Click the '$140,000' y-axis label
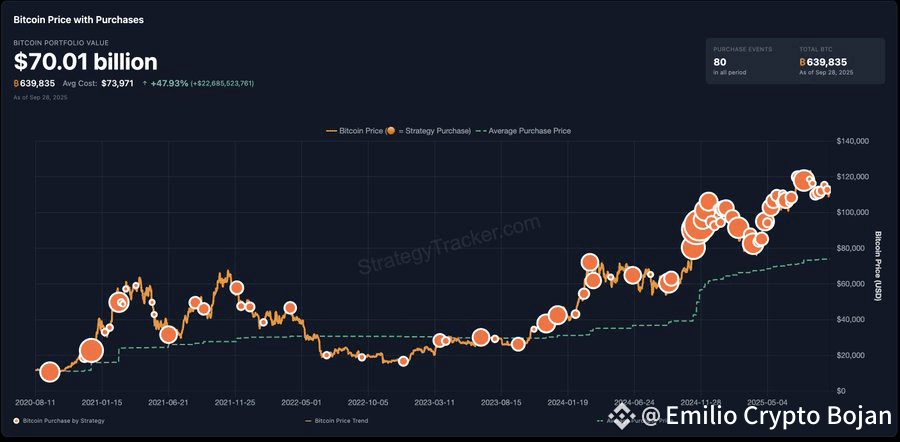 [855, 141]
